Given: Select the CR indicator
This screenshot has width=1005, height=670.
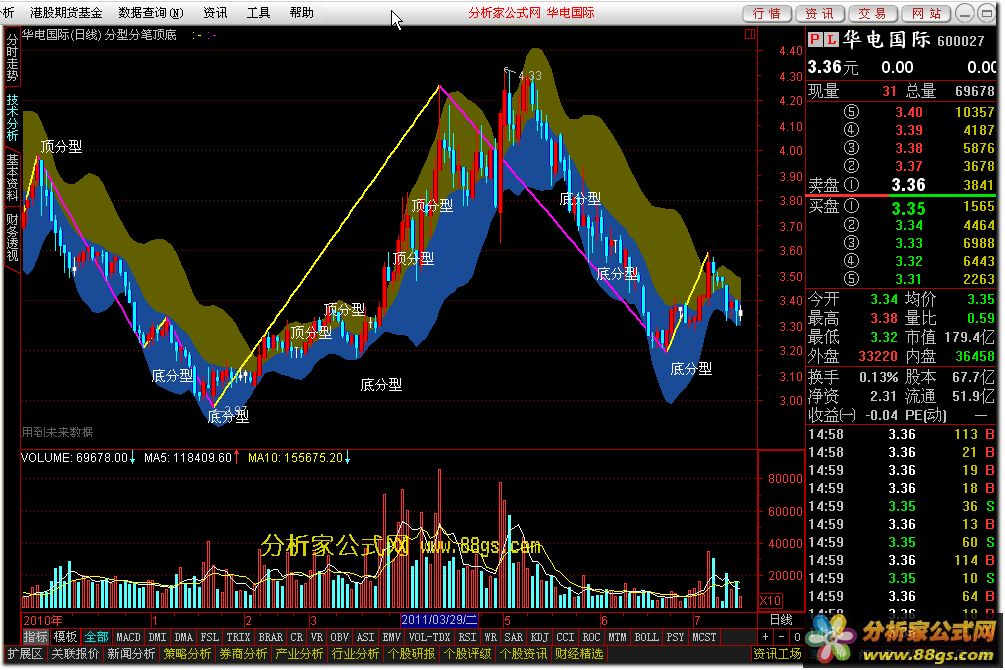Looking at the screenshot, I should pyautogui.click(x=297, y=637).
